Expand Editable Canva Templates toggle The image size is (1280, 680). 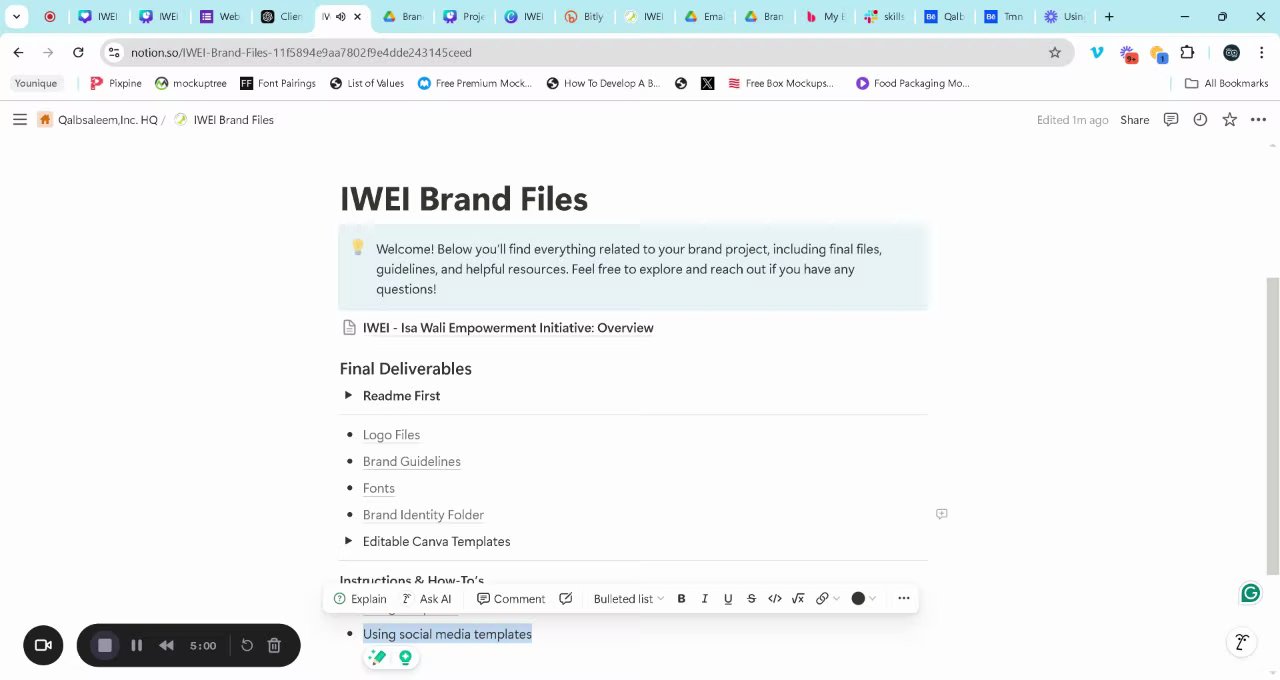tap(348, 541)
